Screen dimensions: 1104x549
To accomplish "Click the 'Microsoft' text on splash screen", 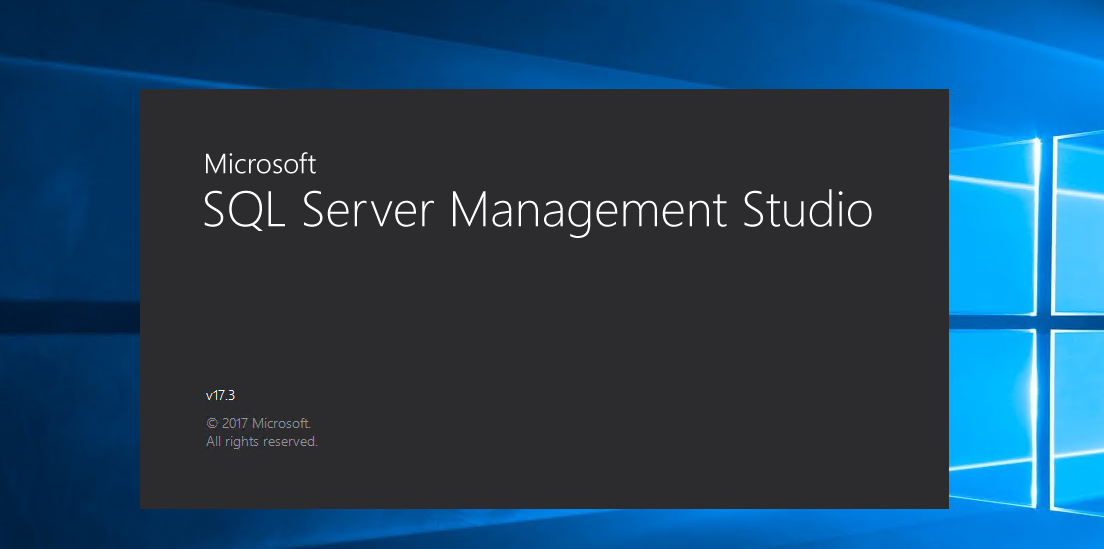I will (260, 164).
